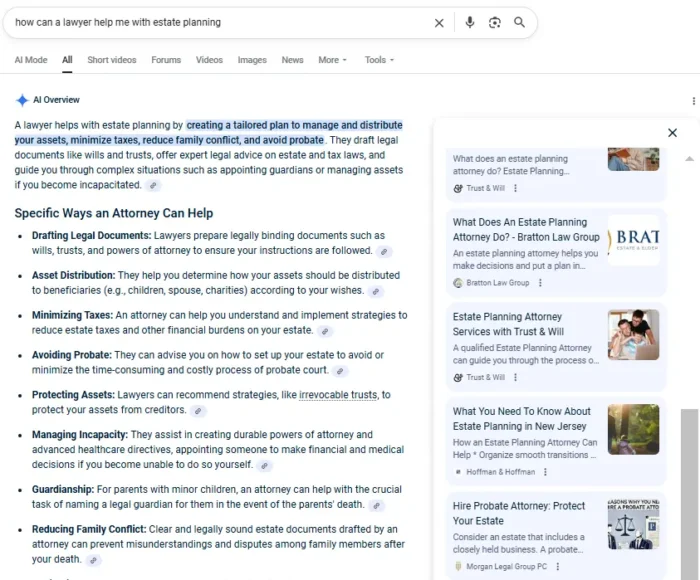700x580 pixels.
Task: Open 'Hire Probate Attorney: Protect Your Estate' card
Action: click(519, 513)
